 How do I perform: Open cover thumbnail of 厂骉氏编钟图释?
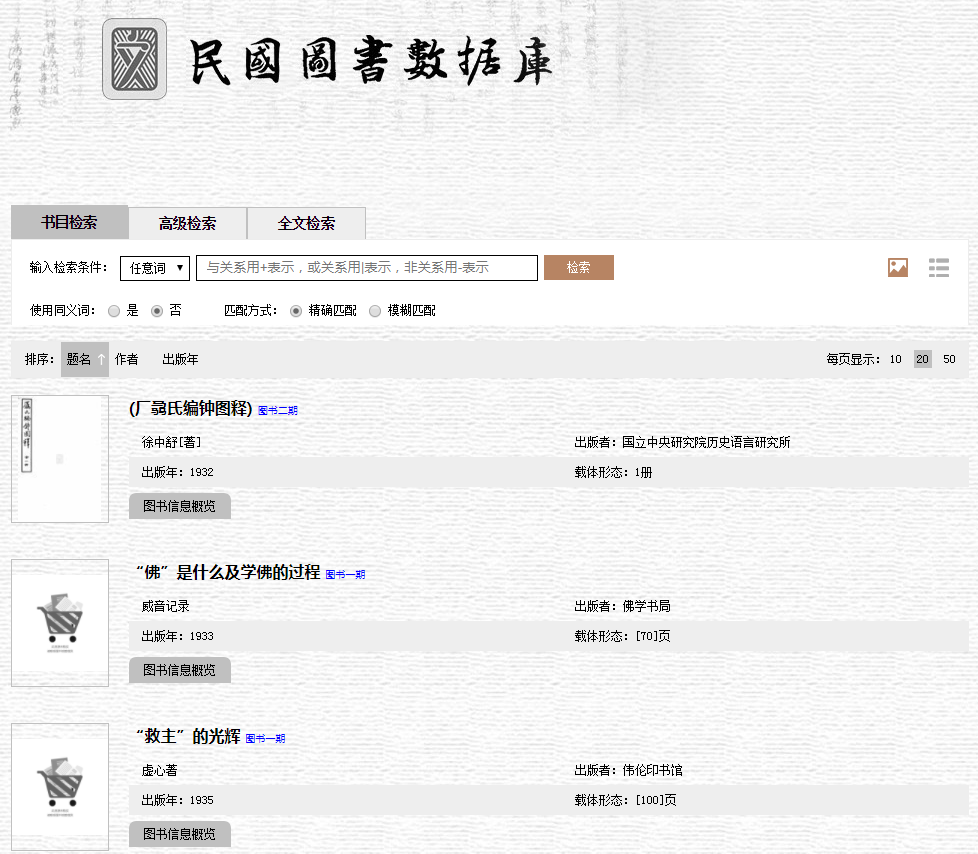(x=60, y=458)
